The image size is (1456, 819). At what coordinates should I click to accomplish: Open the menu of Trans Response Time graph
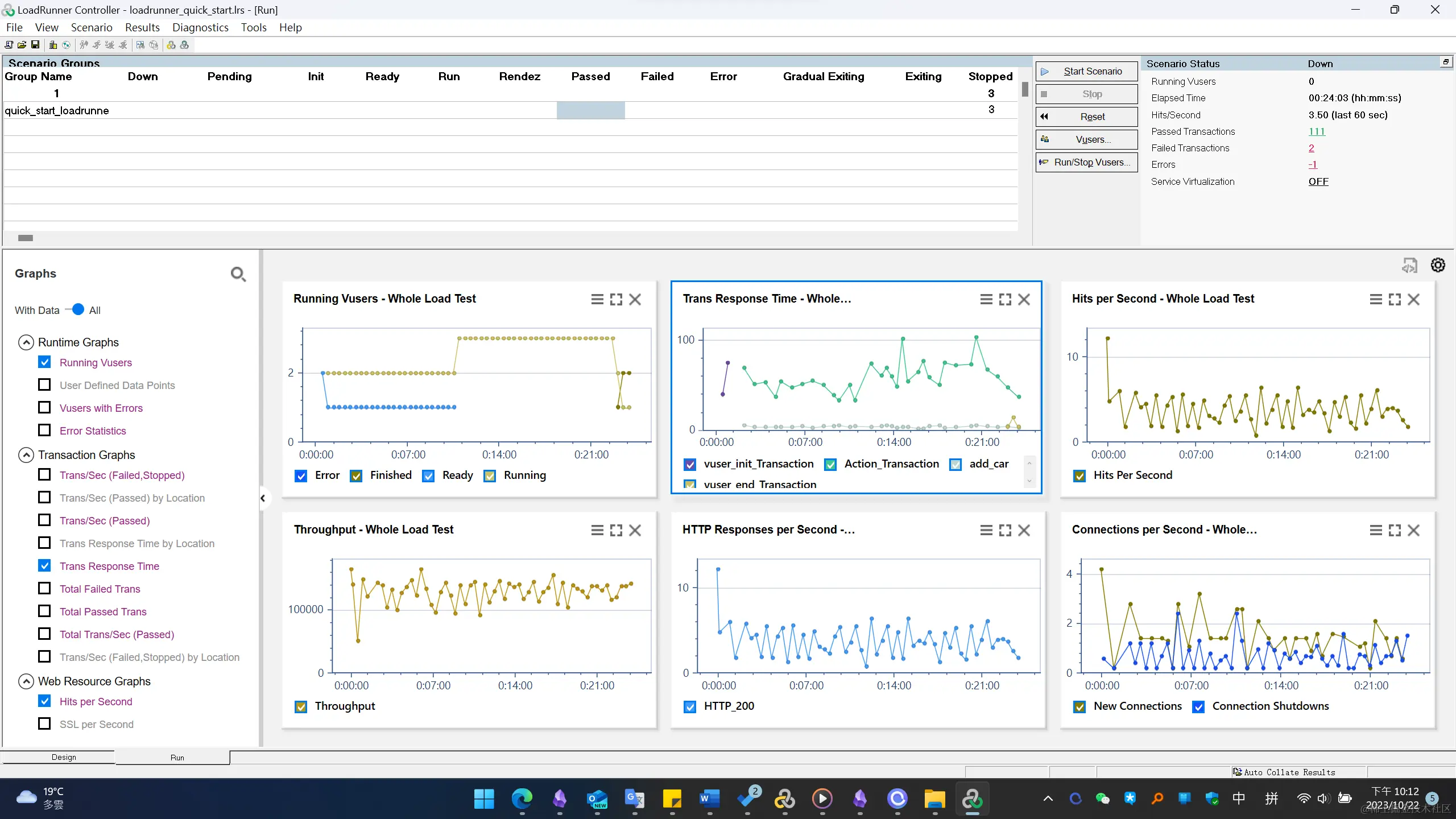click(x=986, y=299)
